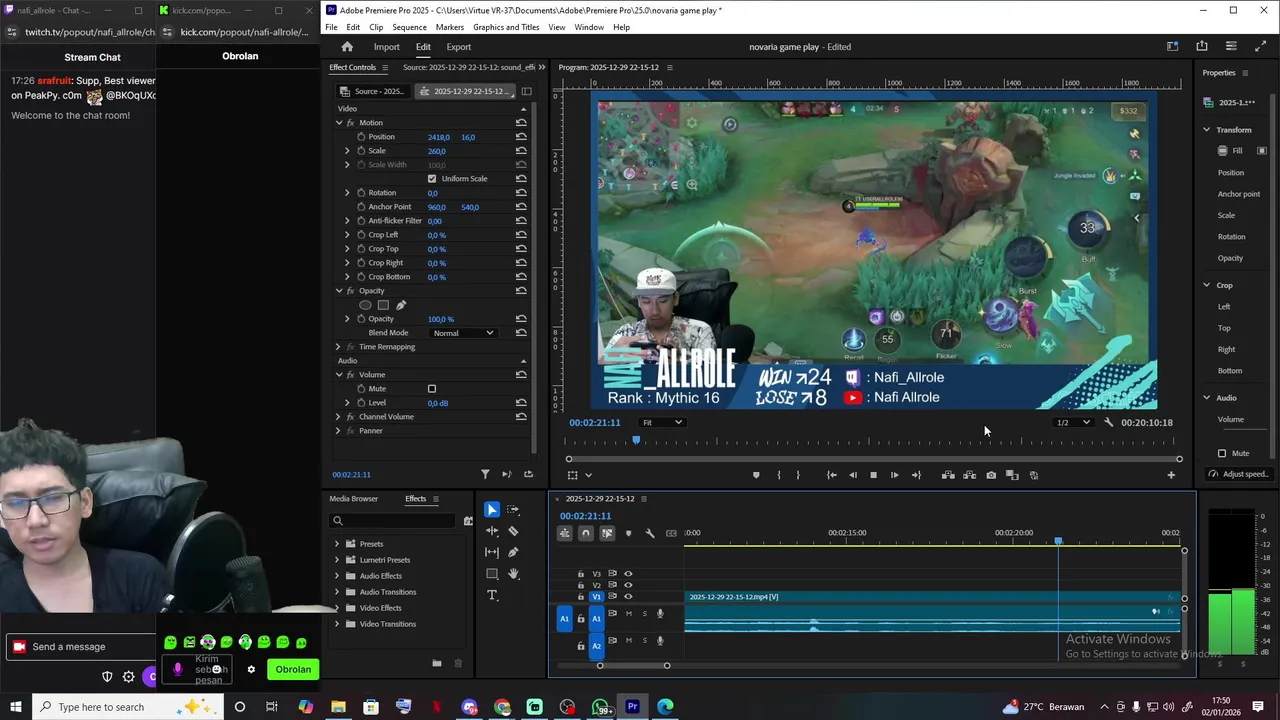
Task: Toggle Snap in Timeline magnet
Action: click(x=586, y=533)
